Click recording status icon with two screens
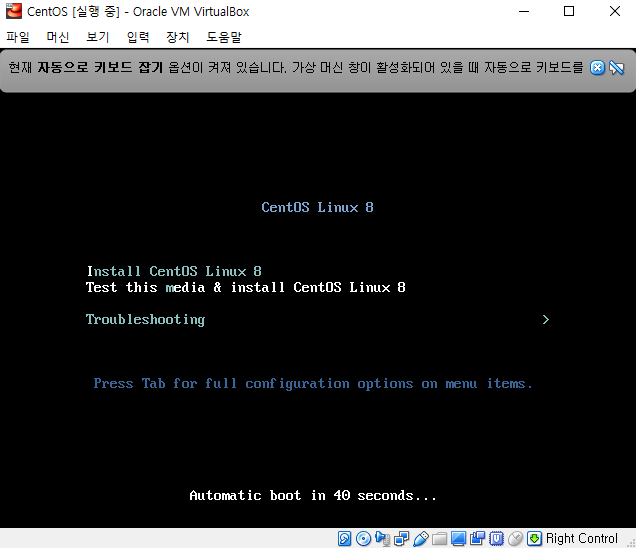This screenshot has width=636, height=548. [x=477, y=539]
